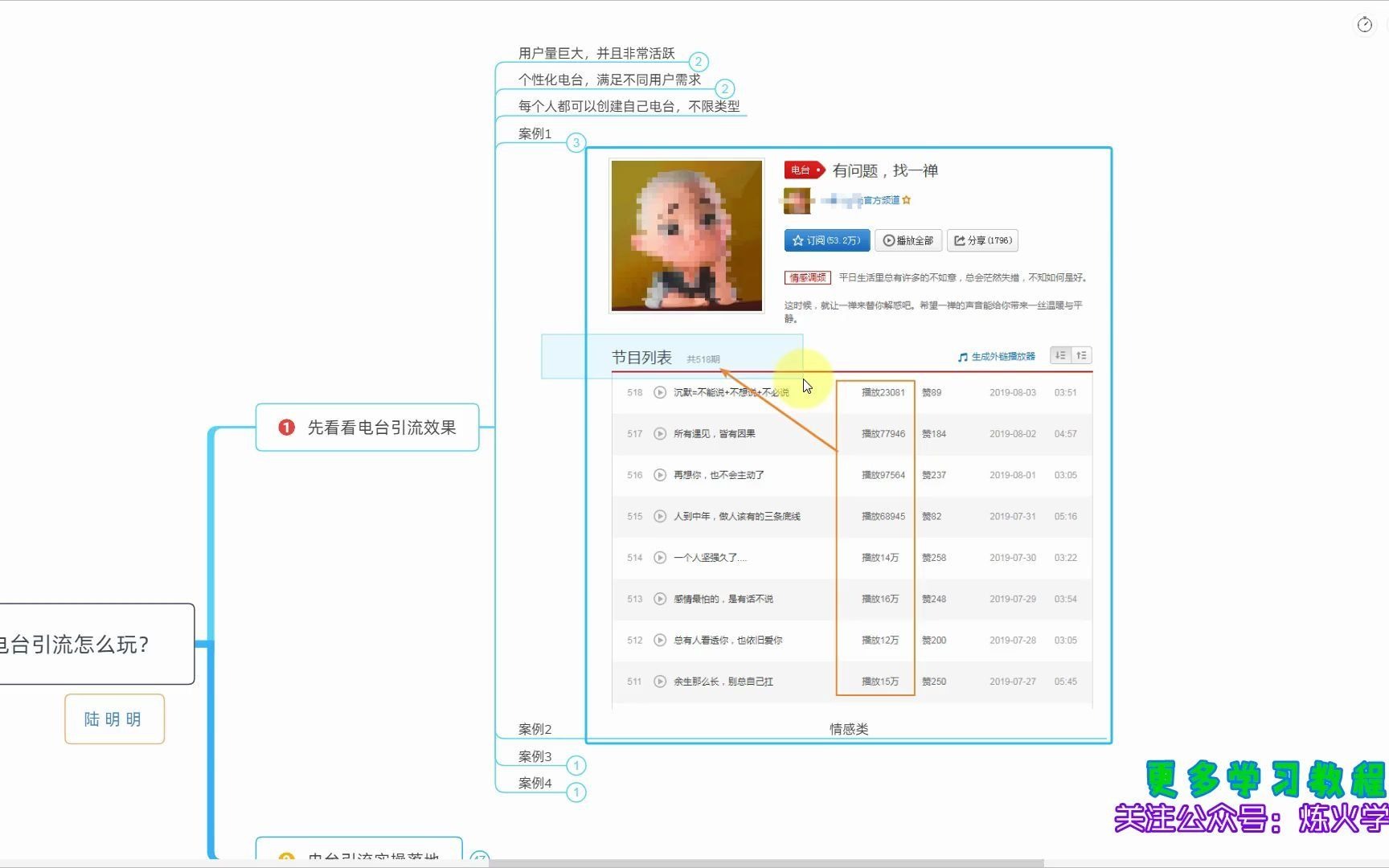This screenshot has width=1389, height=868.
Task: Select the central topic 电台引流怎么玩?
Action: (96, 644)
